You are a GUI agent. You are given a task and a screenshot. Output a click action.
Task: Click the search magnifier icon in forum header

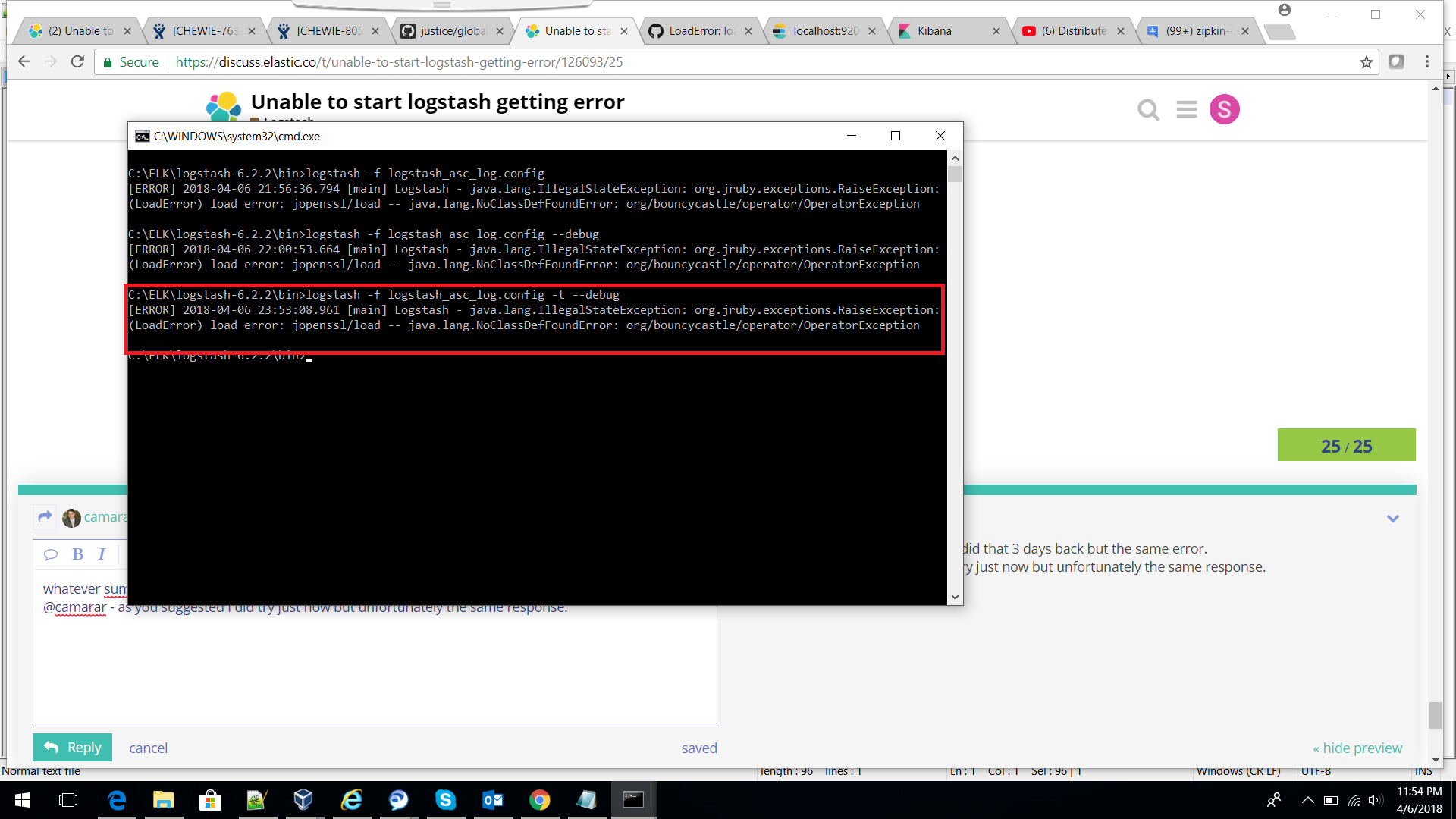1148,110
